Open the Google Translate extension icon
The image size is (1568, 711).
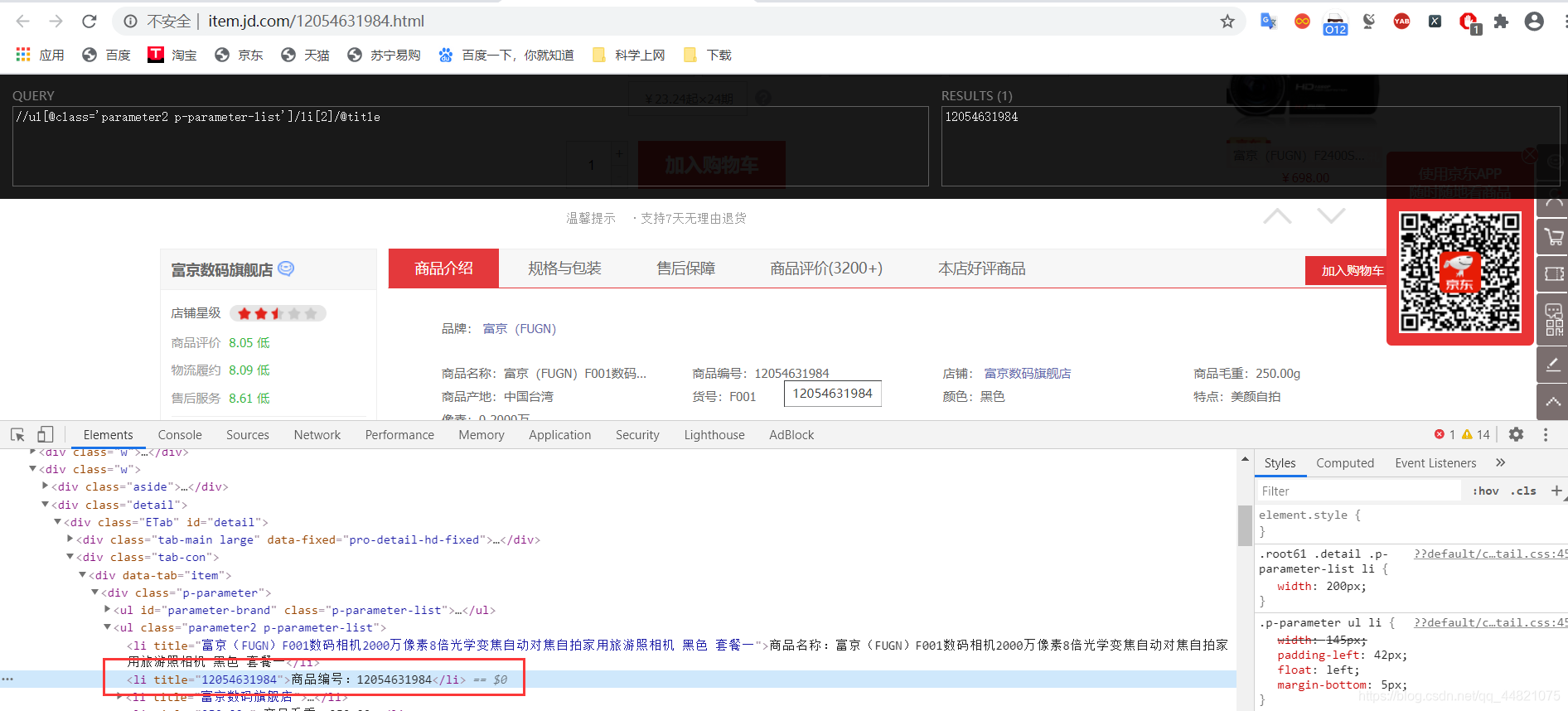[x=1268, y=21]
